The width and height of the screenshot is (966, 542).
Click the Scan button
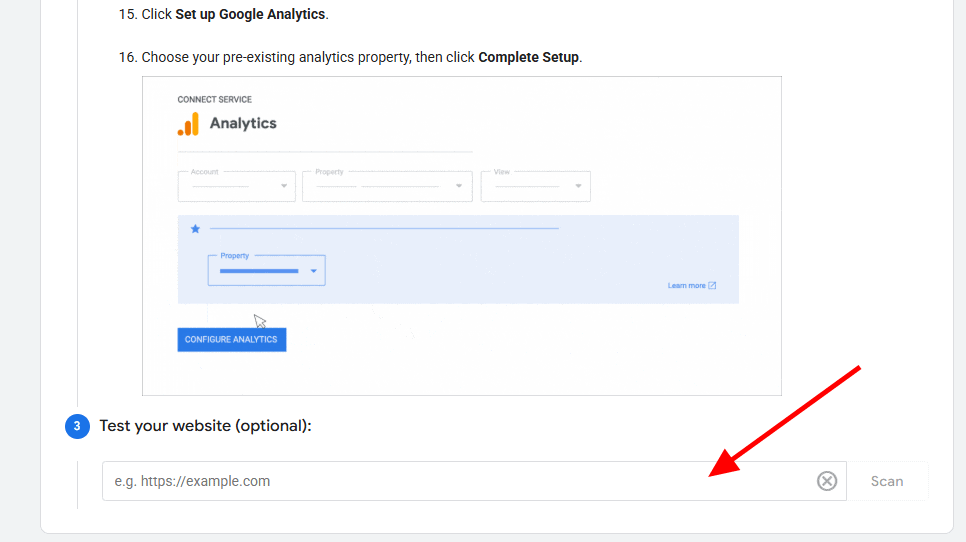[x=887, y=481]
